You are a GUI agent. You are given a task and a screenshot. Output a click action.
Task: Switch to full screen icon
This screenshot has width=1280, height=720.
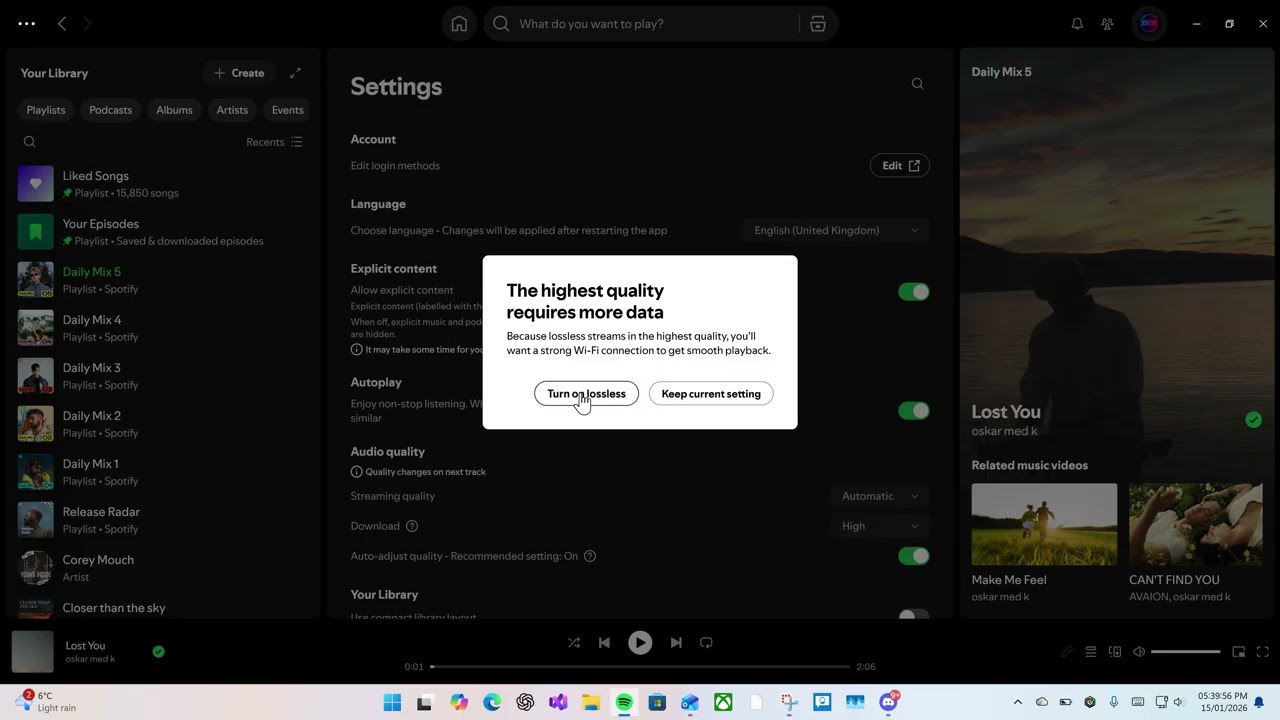point(1262,652)
